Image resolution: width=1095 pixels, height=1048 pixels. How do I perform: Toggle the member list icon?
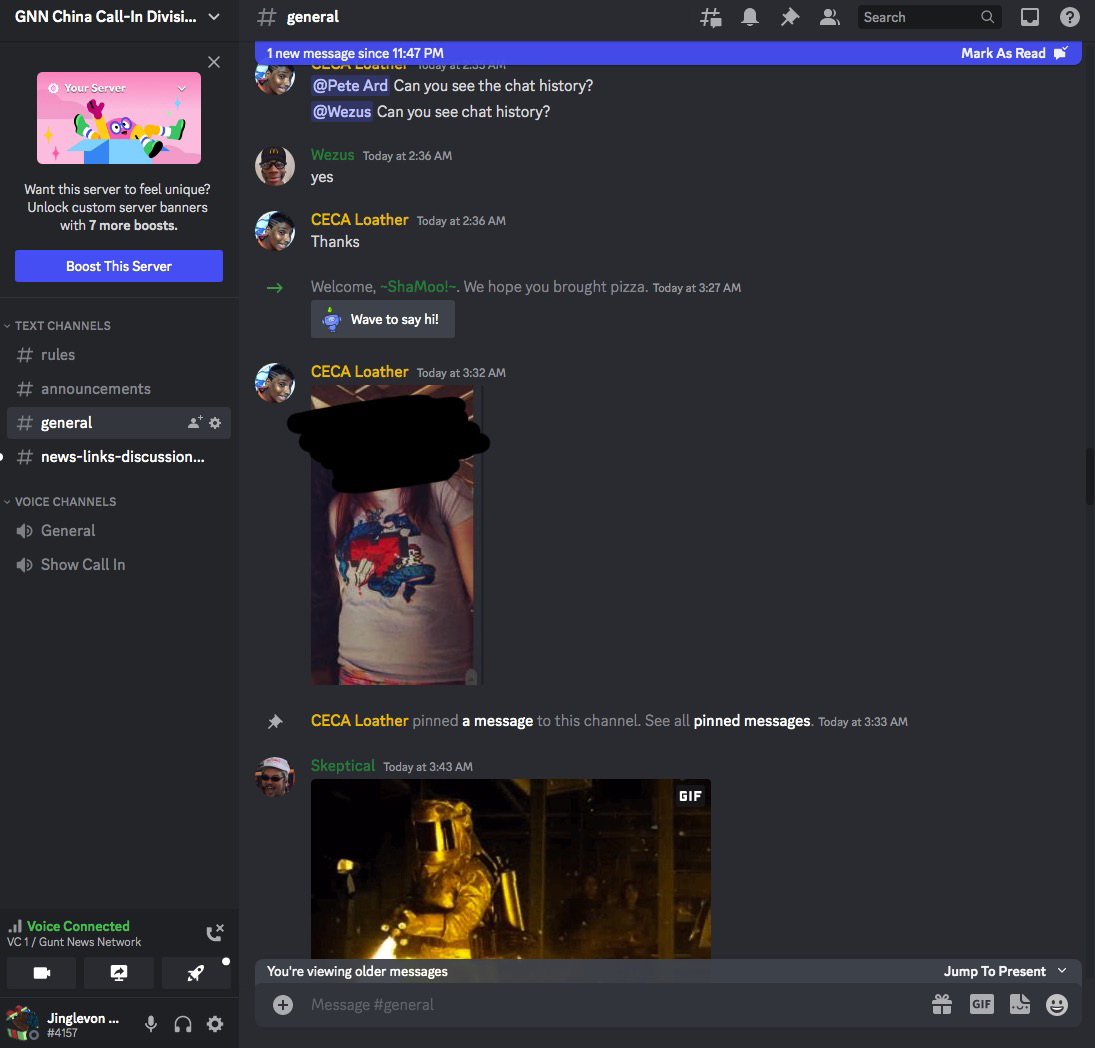point(829,17)
